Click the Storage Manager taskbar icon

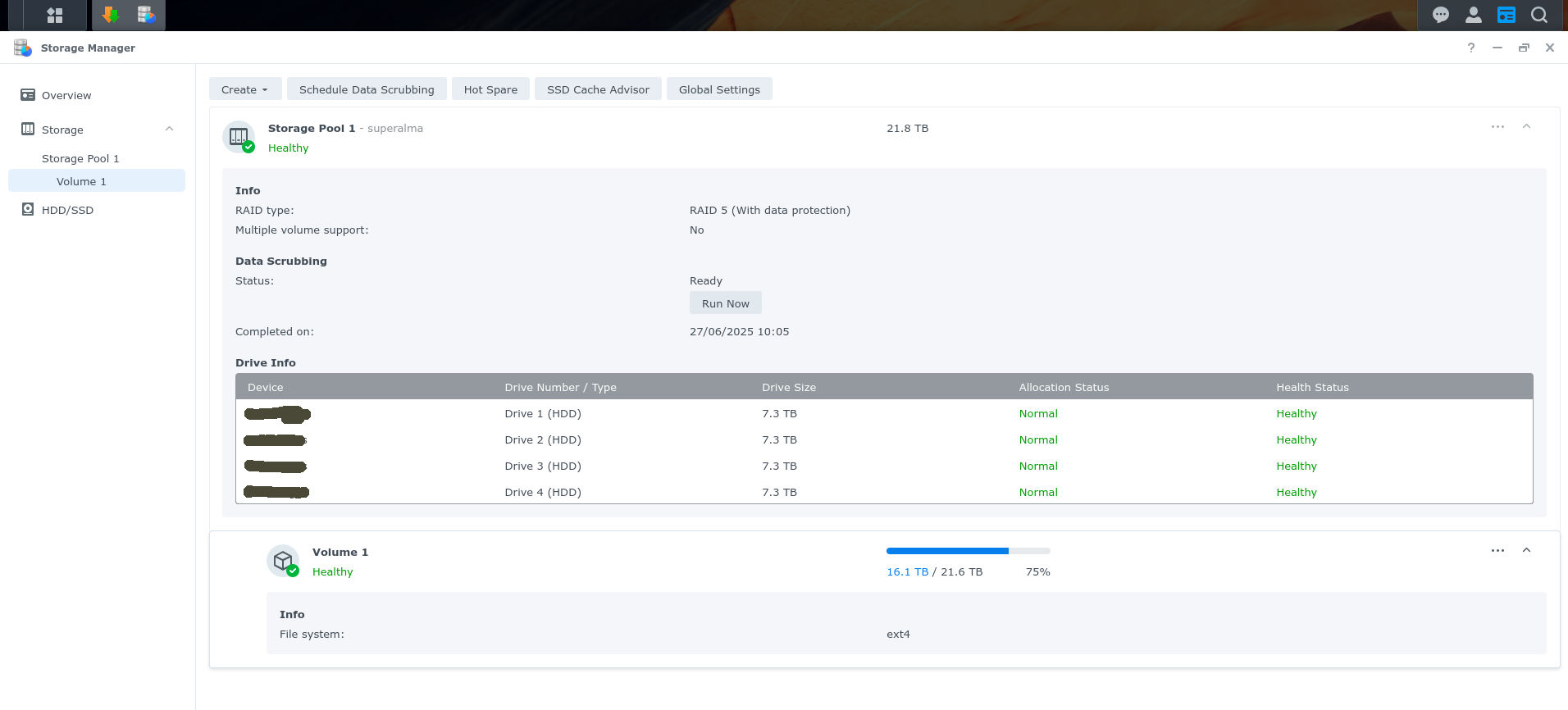[x=147, y=15]
